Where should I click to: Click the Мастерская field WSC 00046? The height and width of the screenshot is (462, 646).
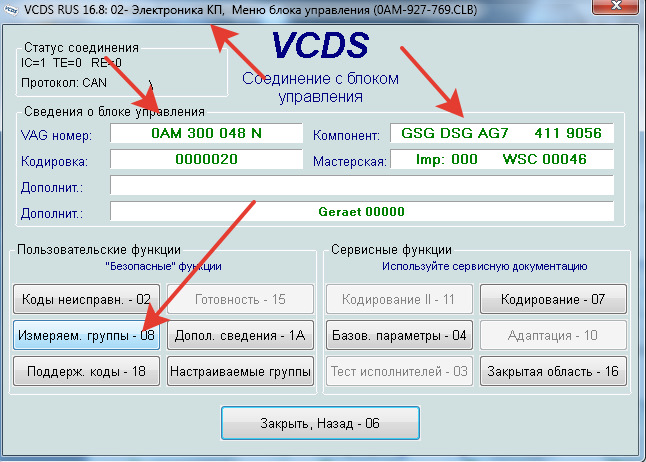click(x=502, y=159)
